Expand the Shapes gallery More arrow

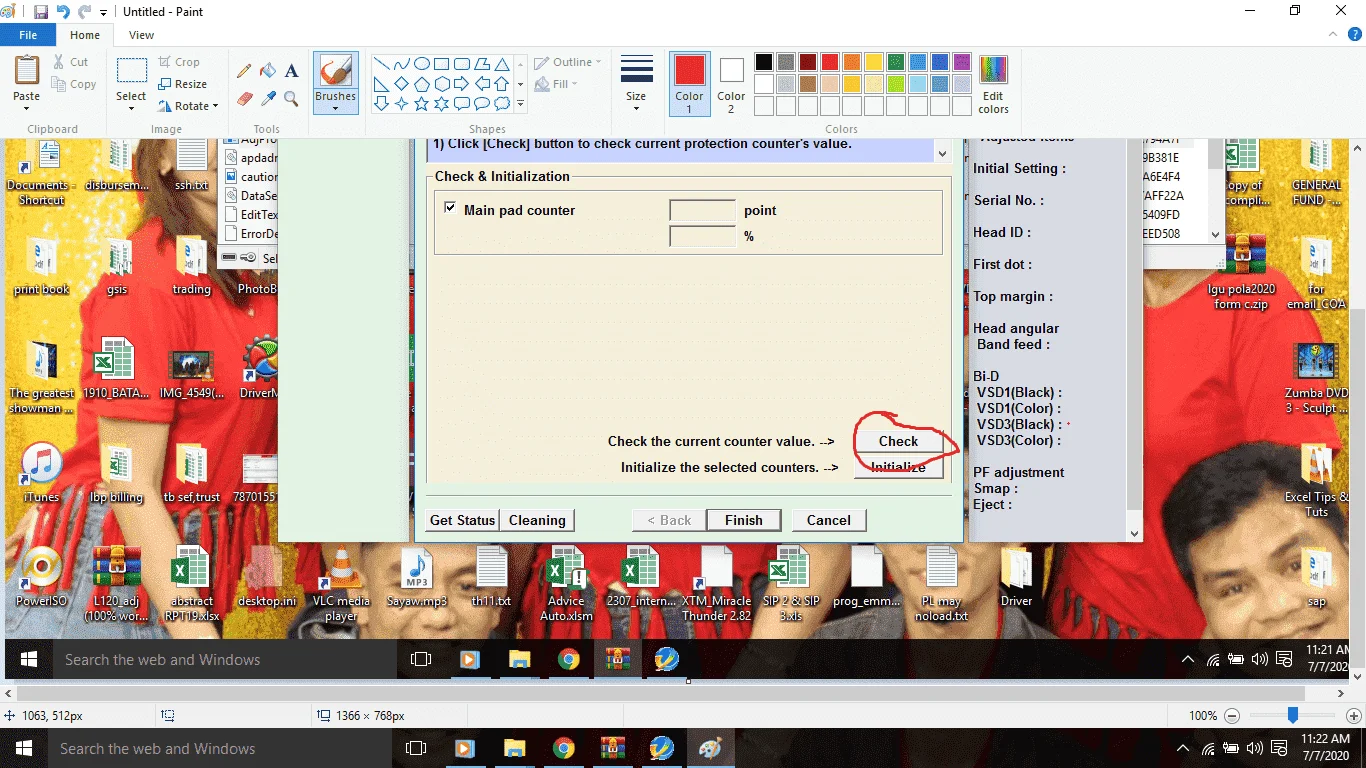(520, 103)
